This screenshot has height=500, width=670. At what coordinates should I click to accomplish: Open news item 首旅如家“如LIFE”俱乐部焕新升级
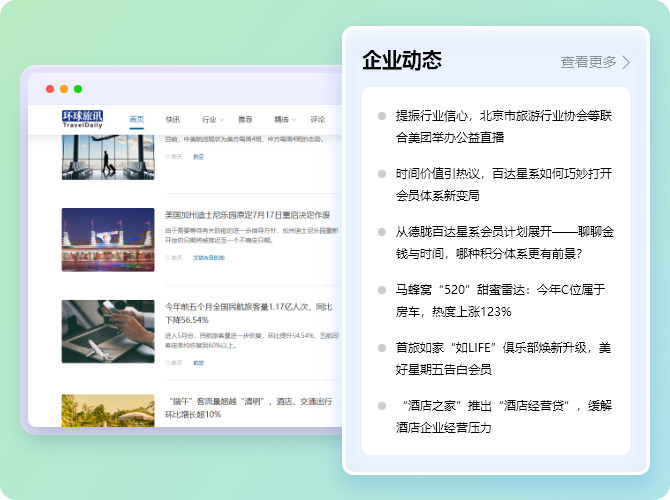coord(503,359)
